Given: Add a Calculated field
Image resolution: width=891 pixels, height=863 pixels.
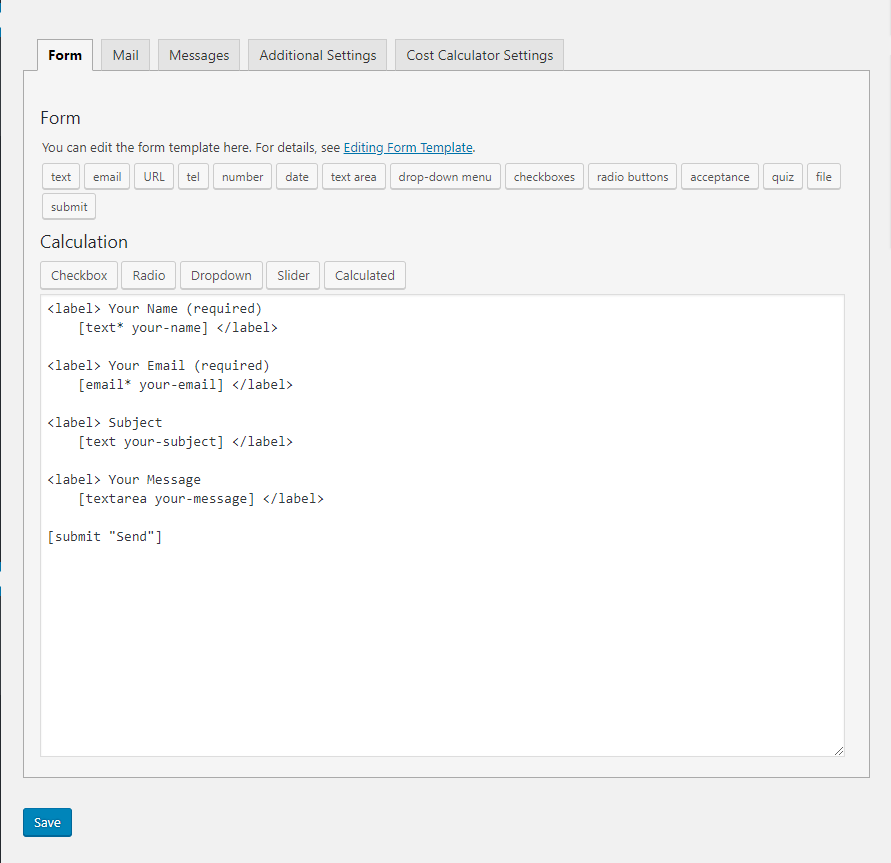Looking at the screenshot, I should point(365,276).
